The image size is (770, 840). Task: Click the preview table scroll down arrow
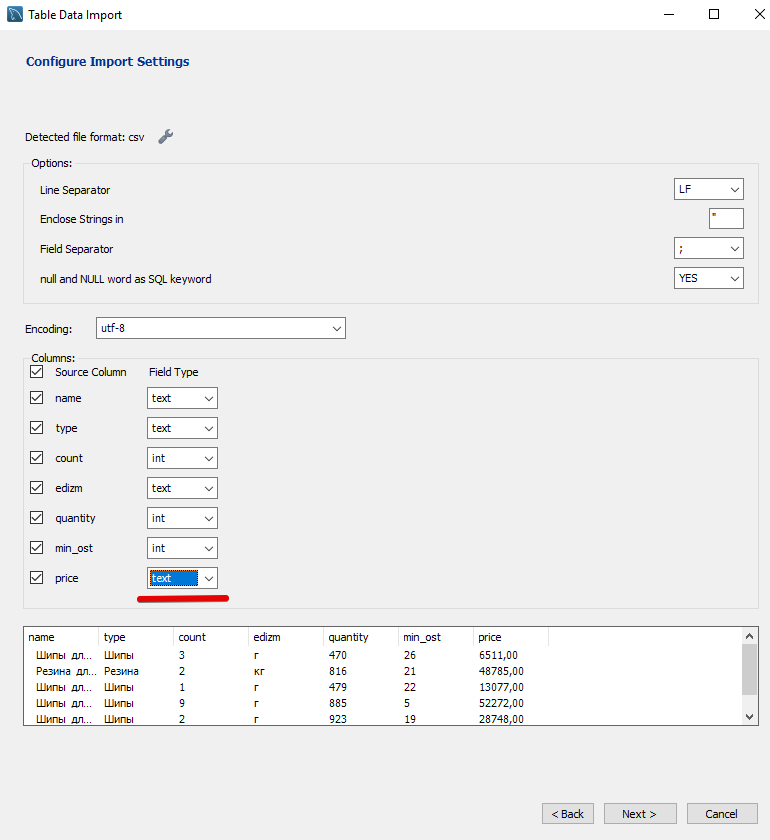(x=751, y=717)
